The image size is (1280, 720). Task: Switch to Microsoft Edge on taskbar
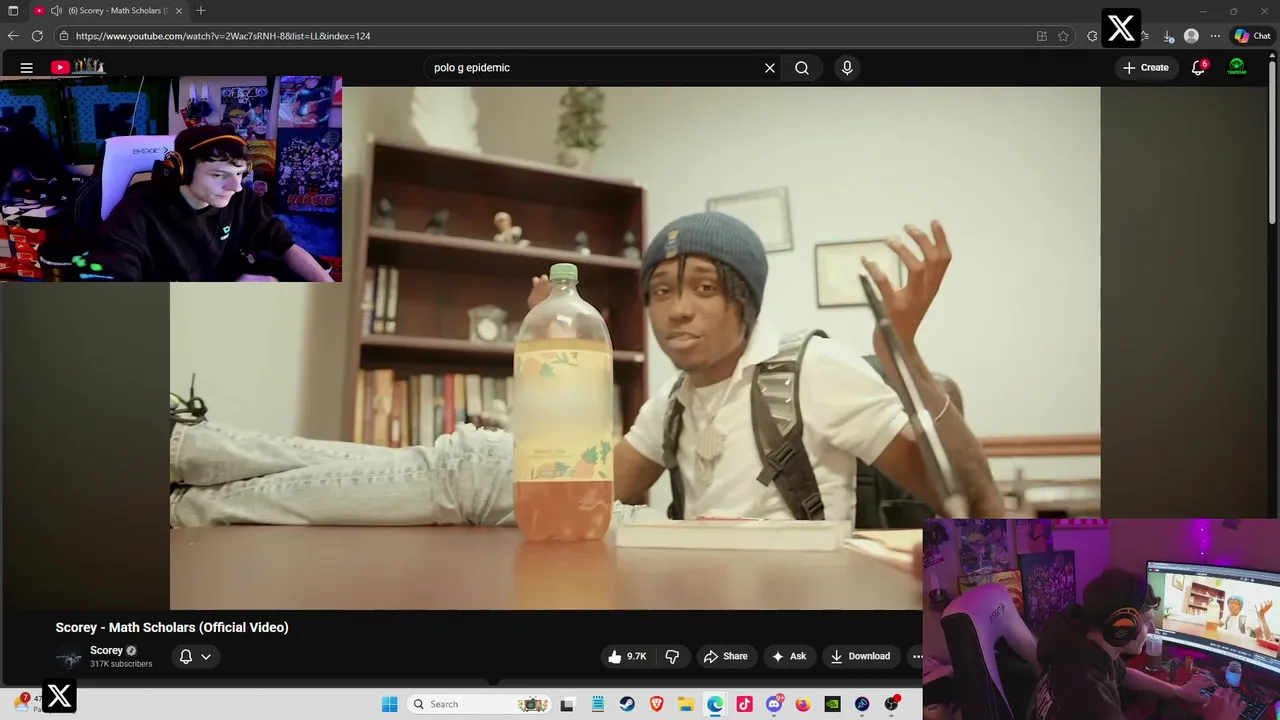tap(715, 704)
